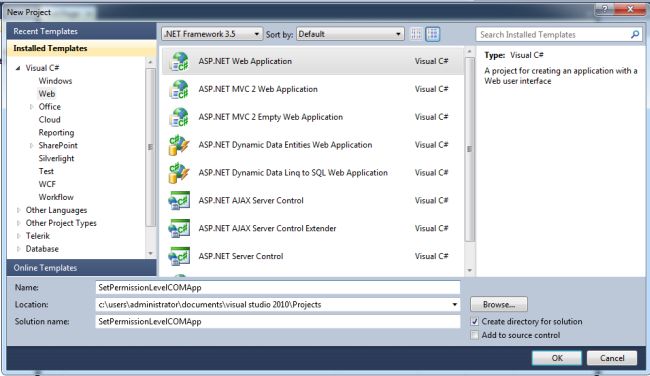Viewport: 650px width, 376px height.
Task: Select the Silverlight category
Action: [x=56, y=158]
